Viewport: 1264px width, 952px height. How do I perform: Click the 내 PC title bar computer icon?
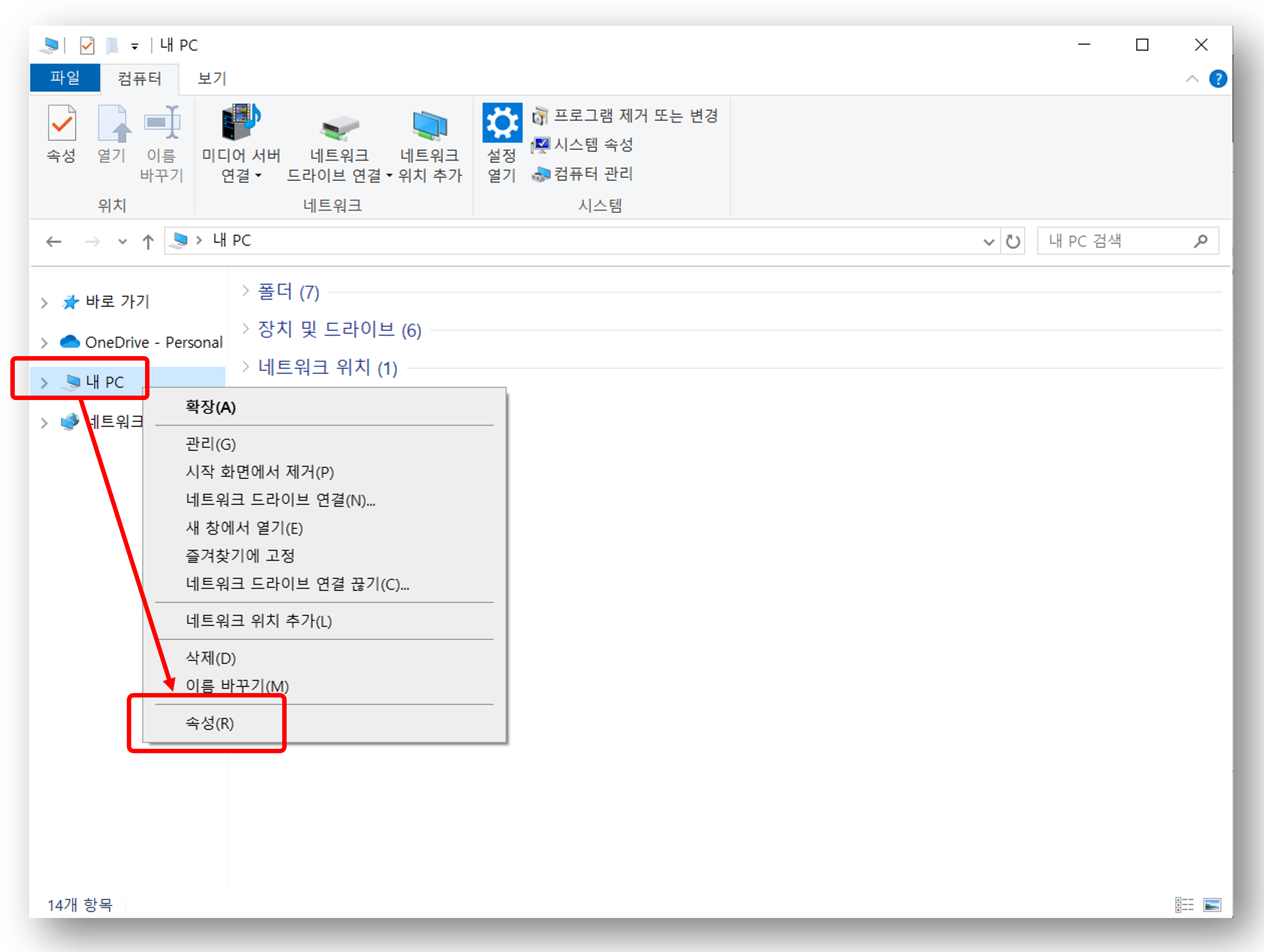pyautogui.click(x=50, y=45)
